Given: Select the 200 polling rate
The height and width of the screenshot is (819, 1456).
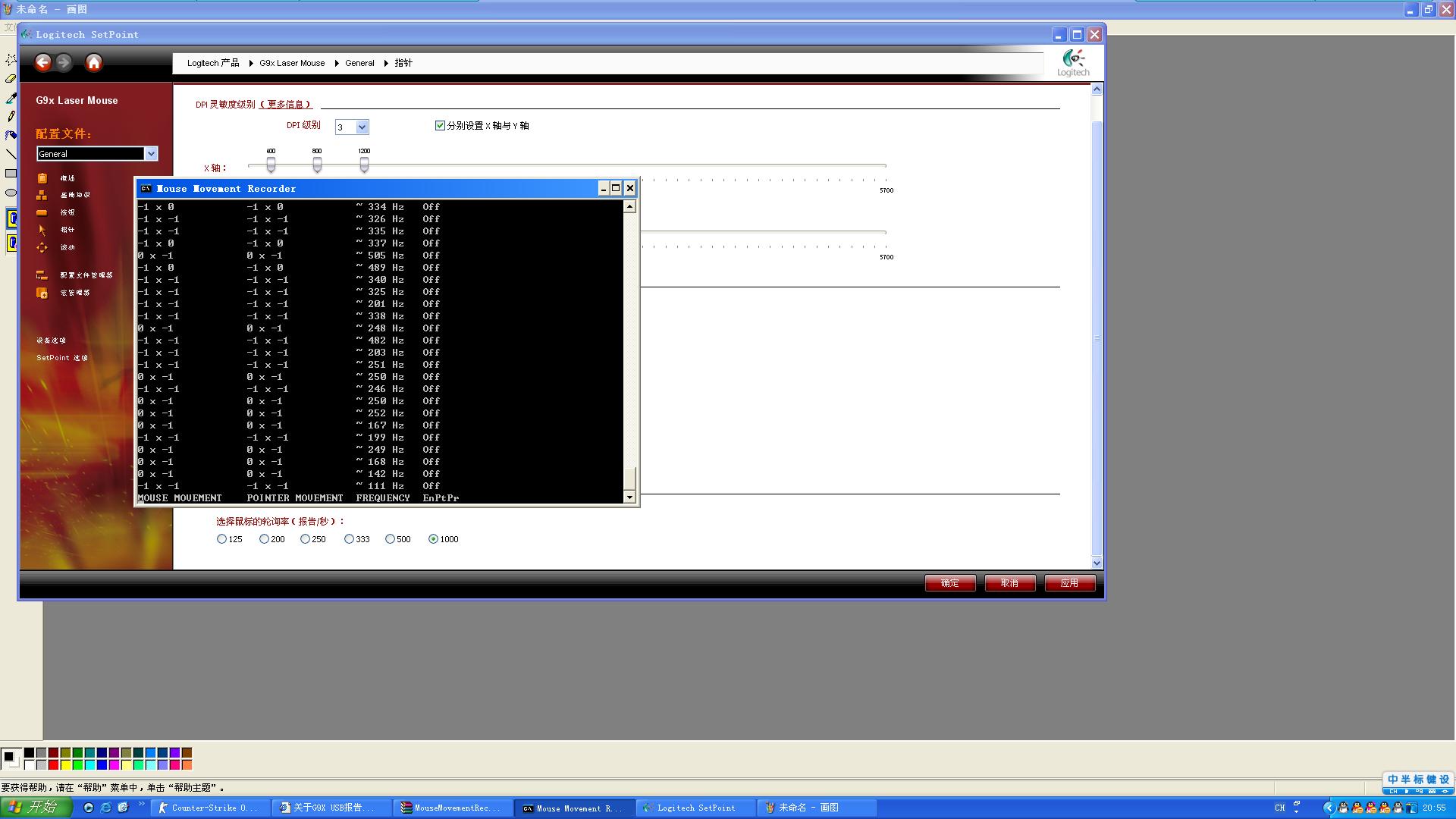Looking at the screenshot, I should coord(264,539).
